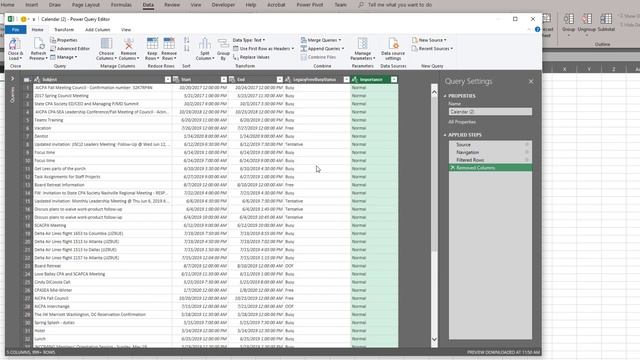The image size is (640, 360).
Task: Click the Ungroup icon in the Excel Outline ribbon
Action: pos(587,19)
